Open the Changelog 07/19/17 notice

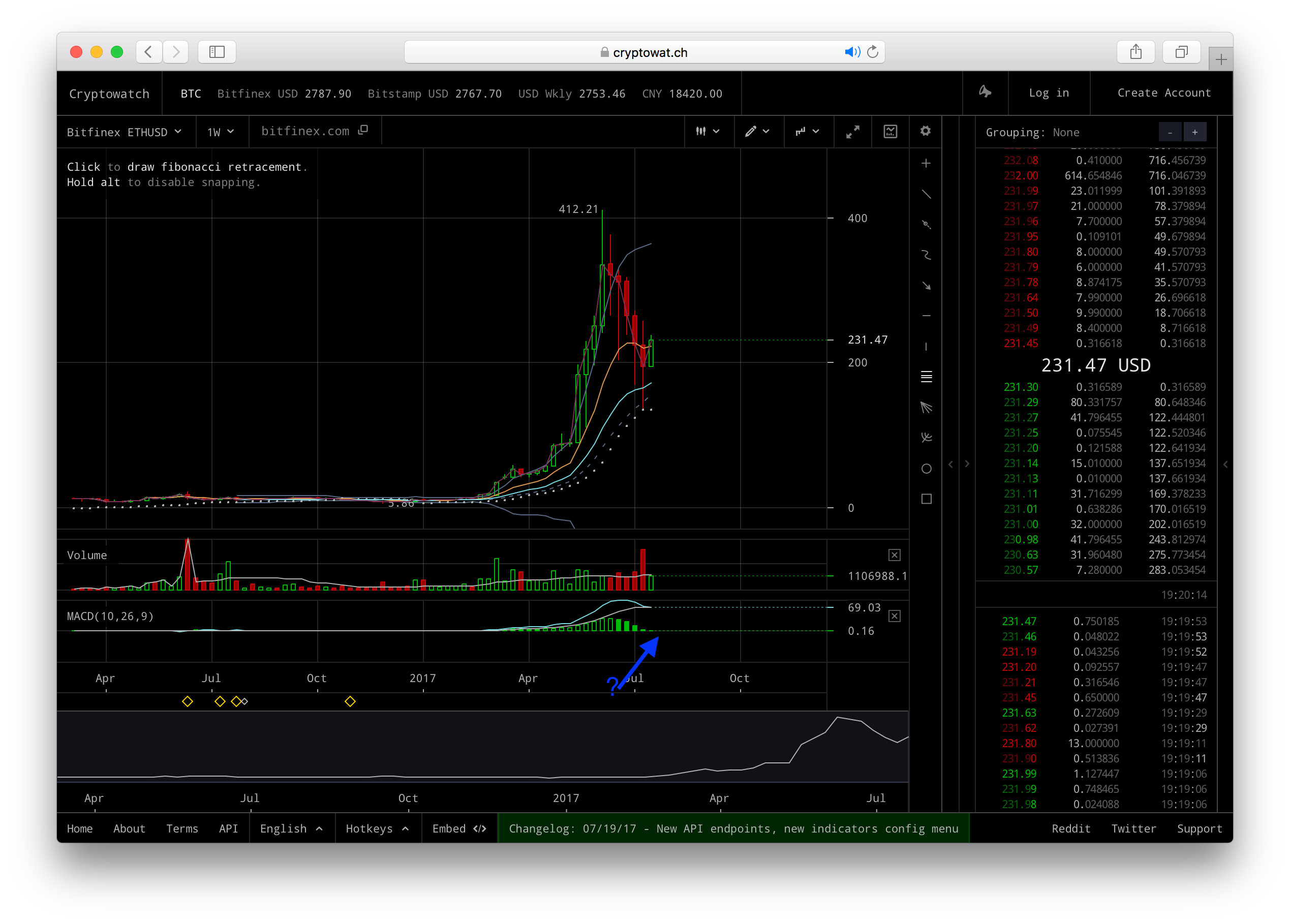(x=733, y=828)
